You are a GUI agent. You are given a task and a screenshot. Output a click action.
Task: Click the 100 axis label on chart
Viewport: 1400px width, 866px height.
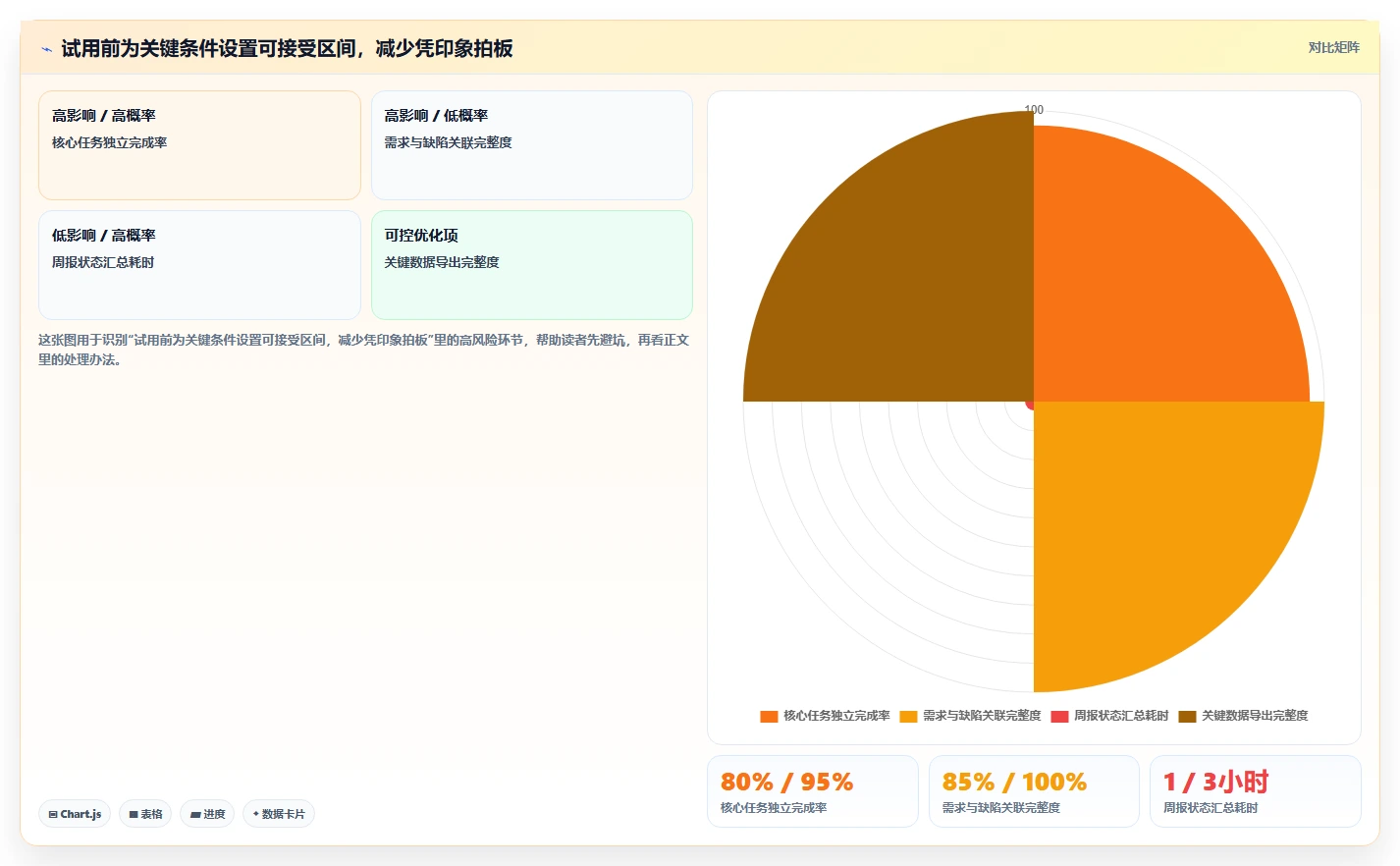coord(1034,110)
